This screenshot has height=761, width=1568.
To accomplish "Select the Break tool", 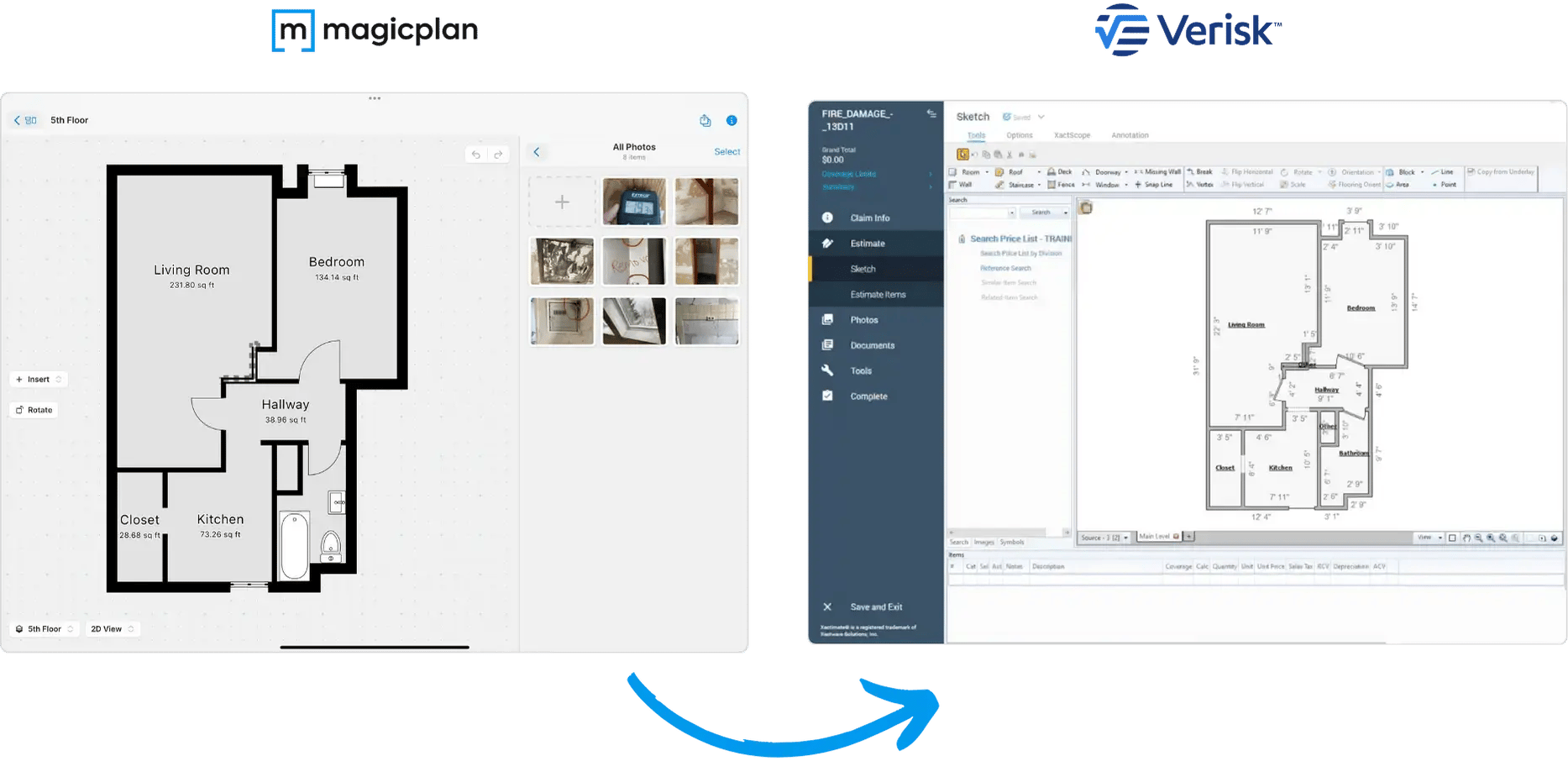I will click(1199, 172).
